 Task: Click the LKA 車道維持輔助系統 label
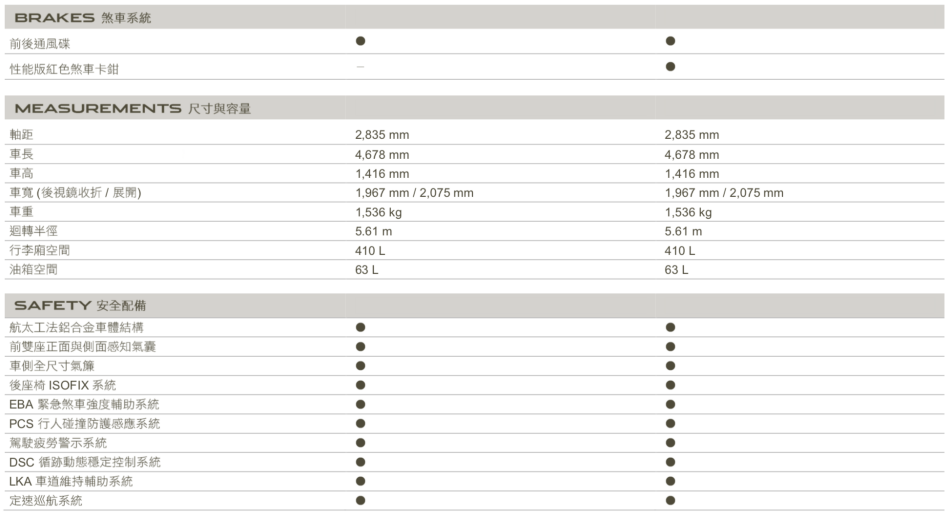71,482
